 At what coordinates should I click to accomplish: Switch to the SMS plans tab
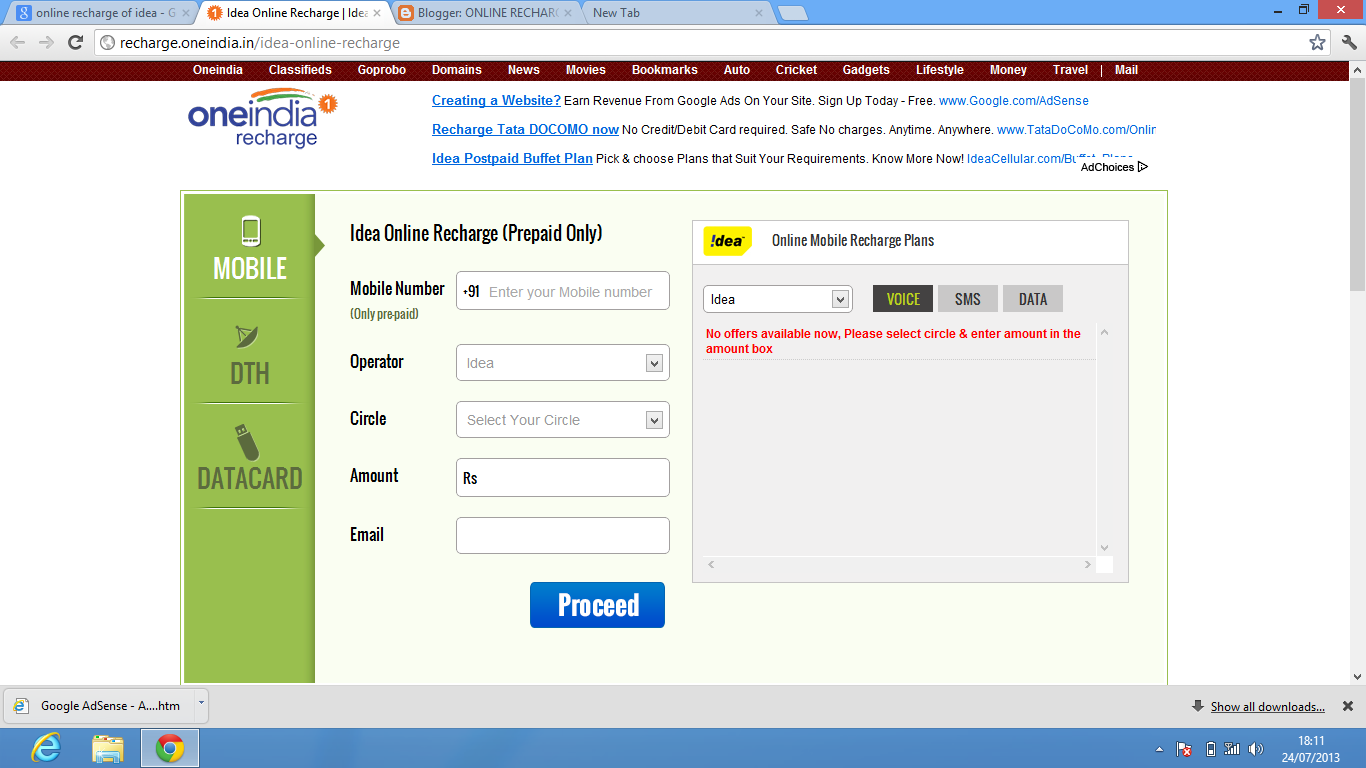click(x=967, y=299)
